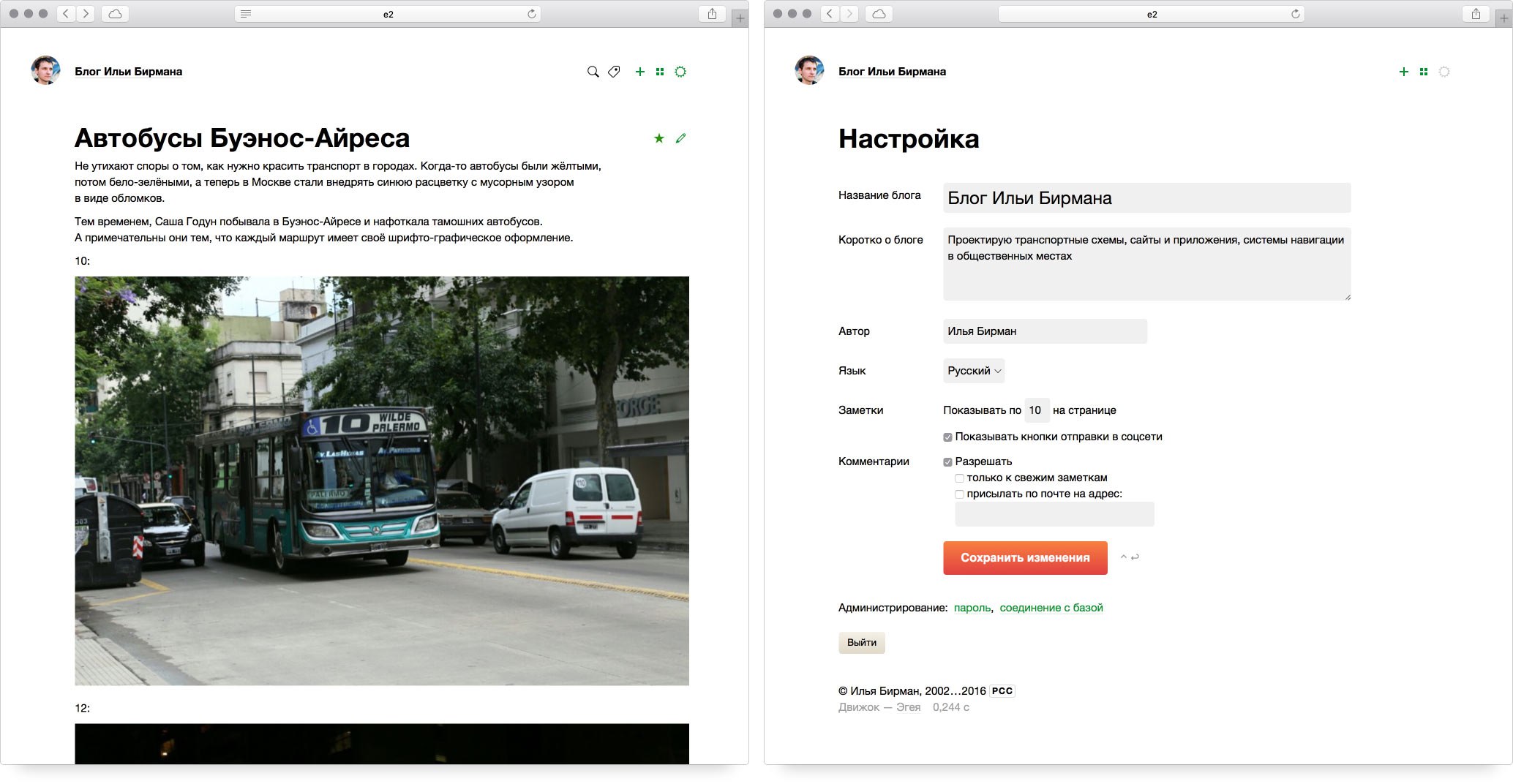
Task: Open the Автобусы Буэнос-Айреса post title
Action: [x=242, y=138]
